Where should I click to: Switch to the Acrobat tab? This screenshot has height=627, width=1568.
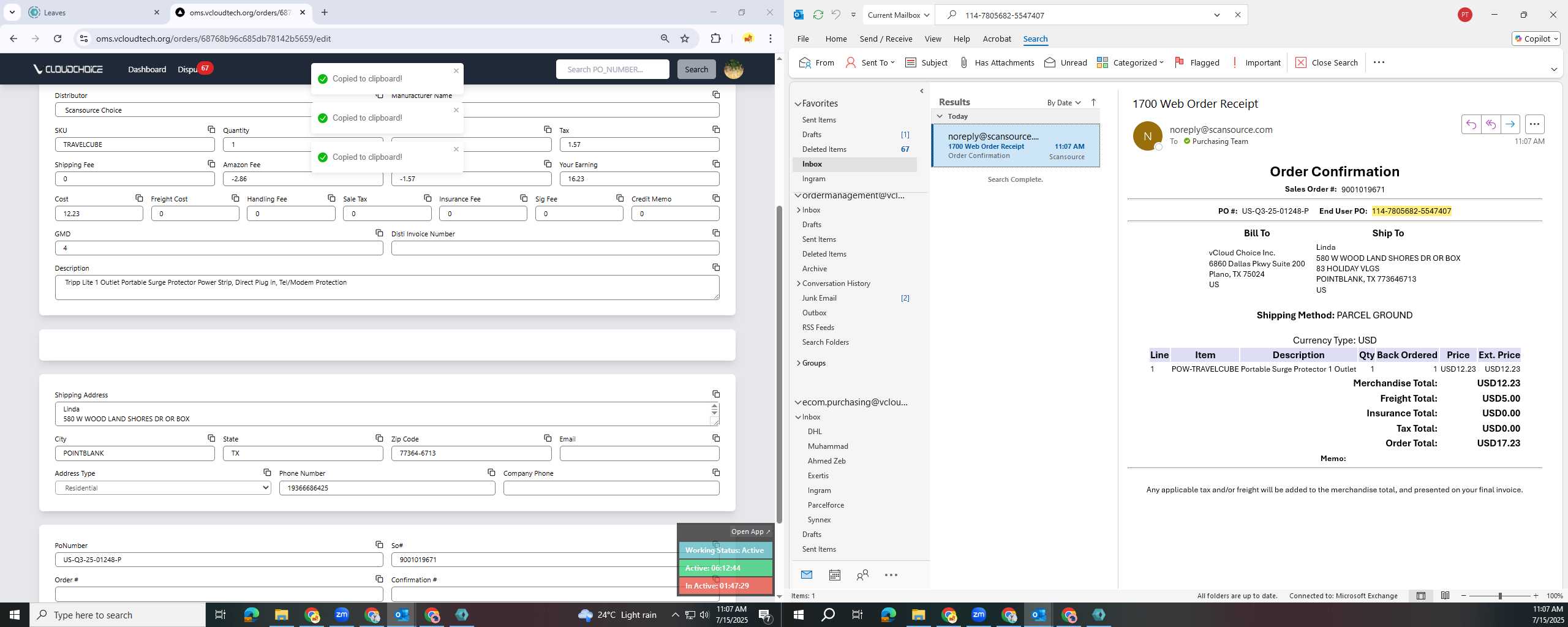coord(997,39)
